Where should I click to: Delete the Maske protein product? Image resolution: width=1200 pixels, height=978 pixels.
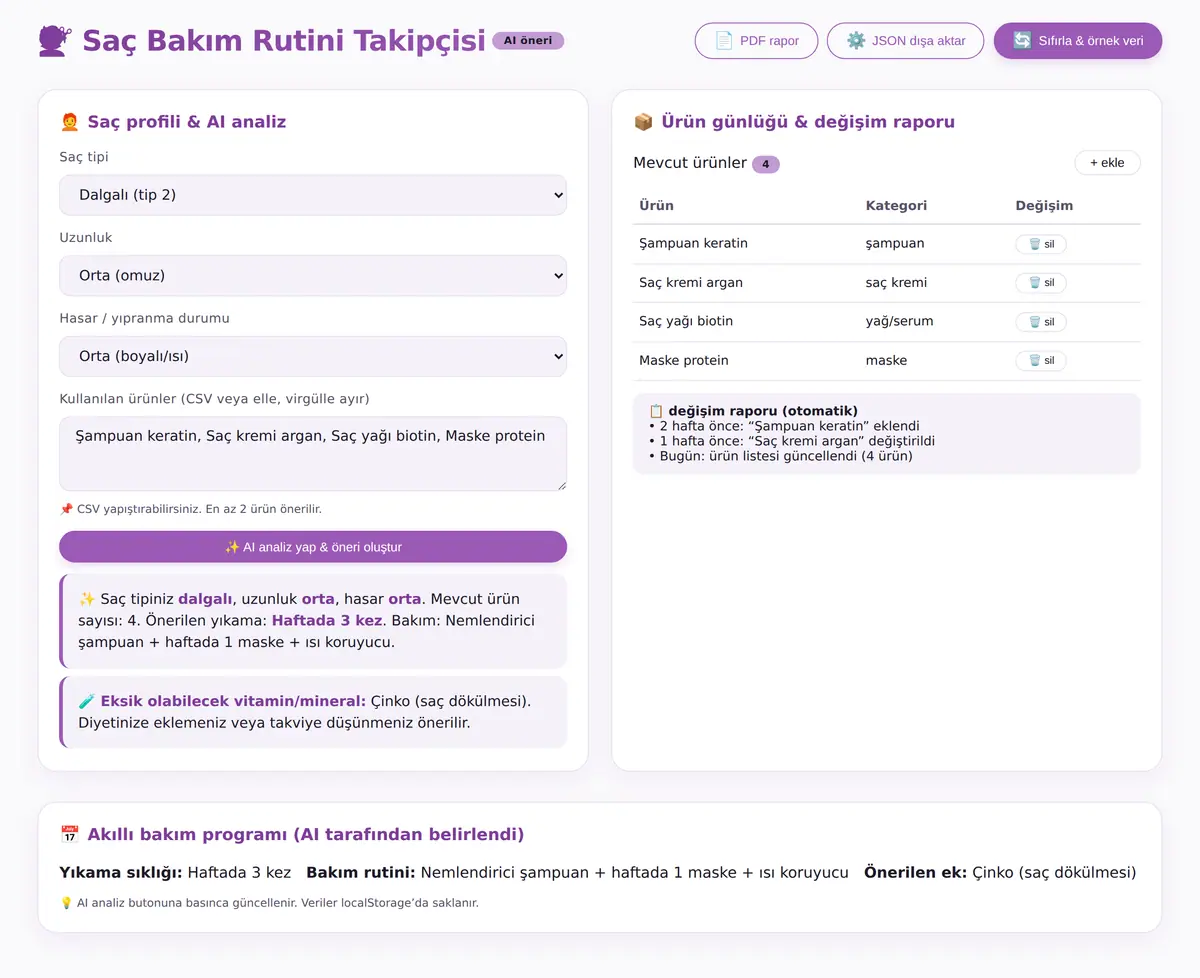tap(1041, 361)
